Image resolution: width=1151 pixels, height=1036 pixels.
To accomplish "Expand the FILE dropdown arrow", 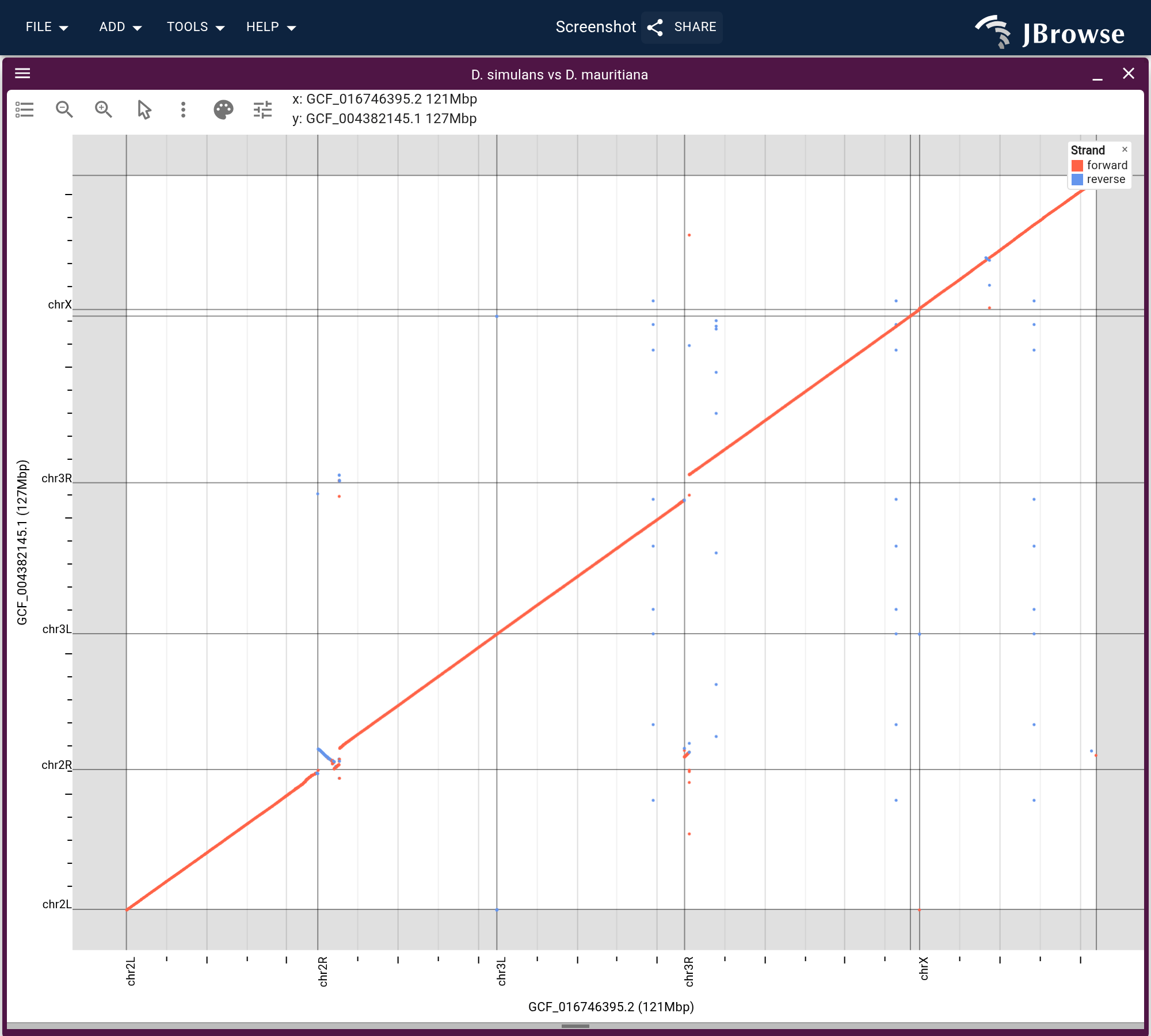I will tap(64, 28).
